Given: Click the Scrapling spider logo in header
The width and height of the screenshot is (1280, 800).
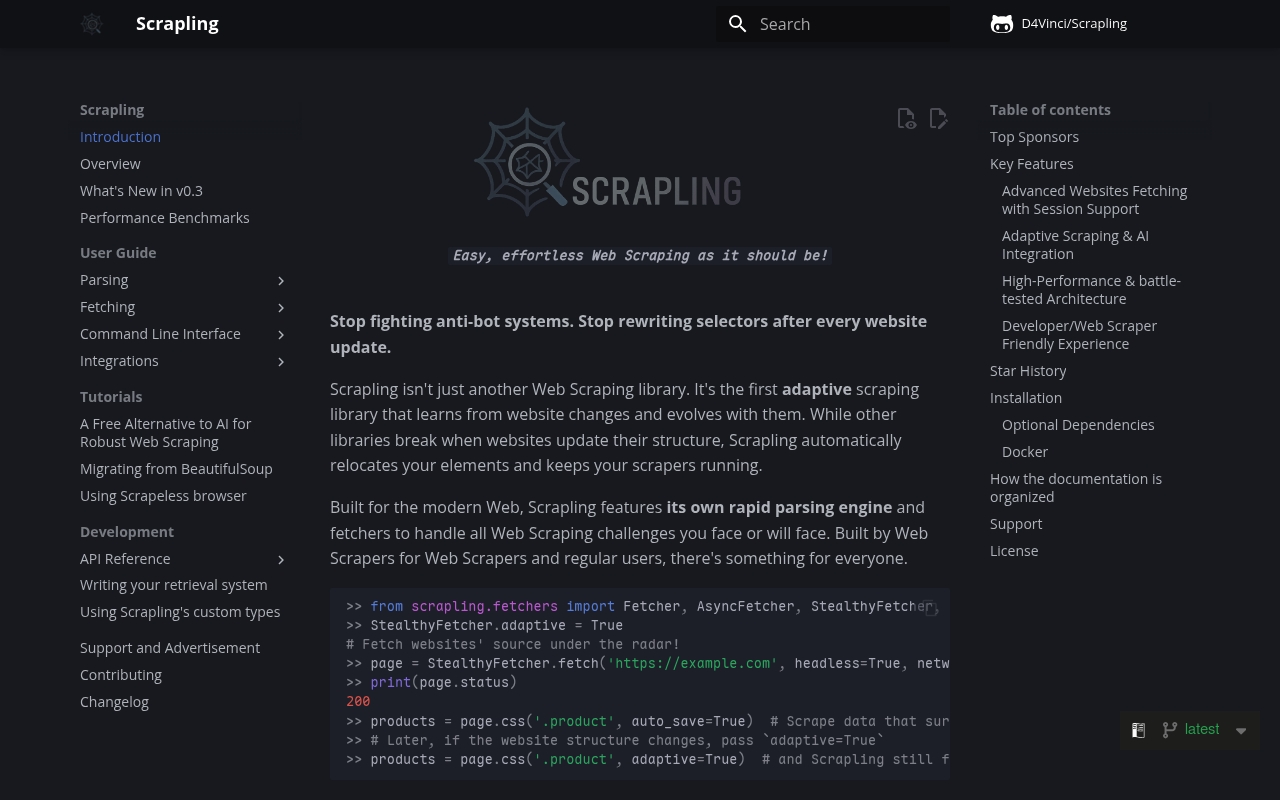Looking at the screenshot, I should [x=92, y=24].
